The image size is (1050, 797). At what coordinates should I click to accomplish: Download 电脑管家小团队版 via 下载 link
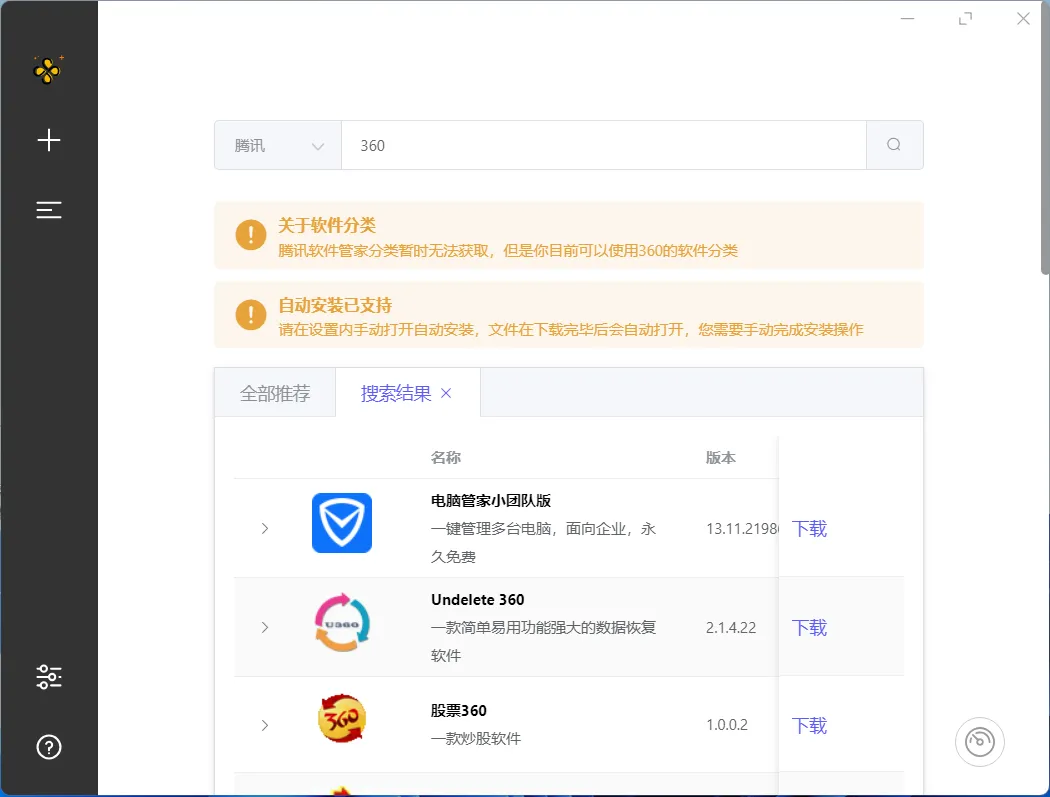[x=809, y=528]
